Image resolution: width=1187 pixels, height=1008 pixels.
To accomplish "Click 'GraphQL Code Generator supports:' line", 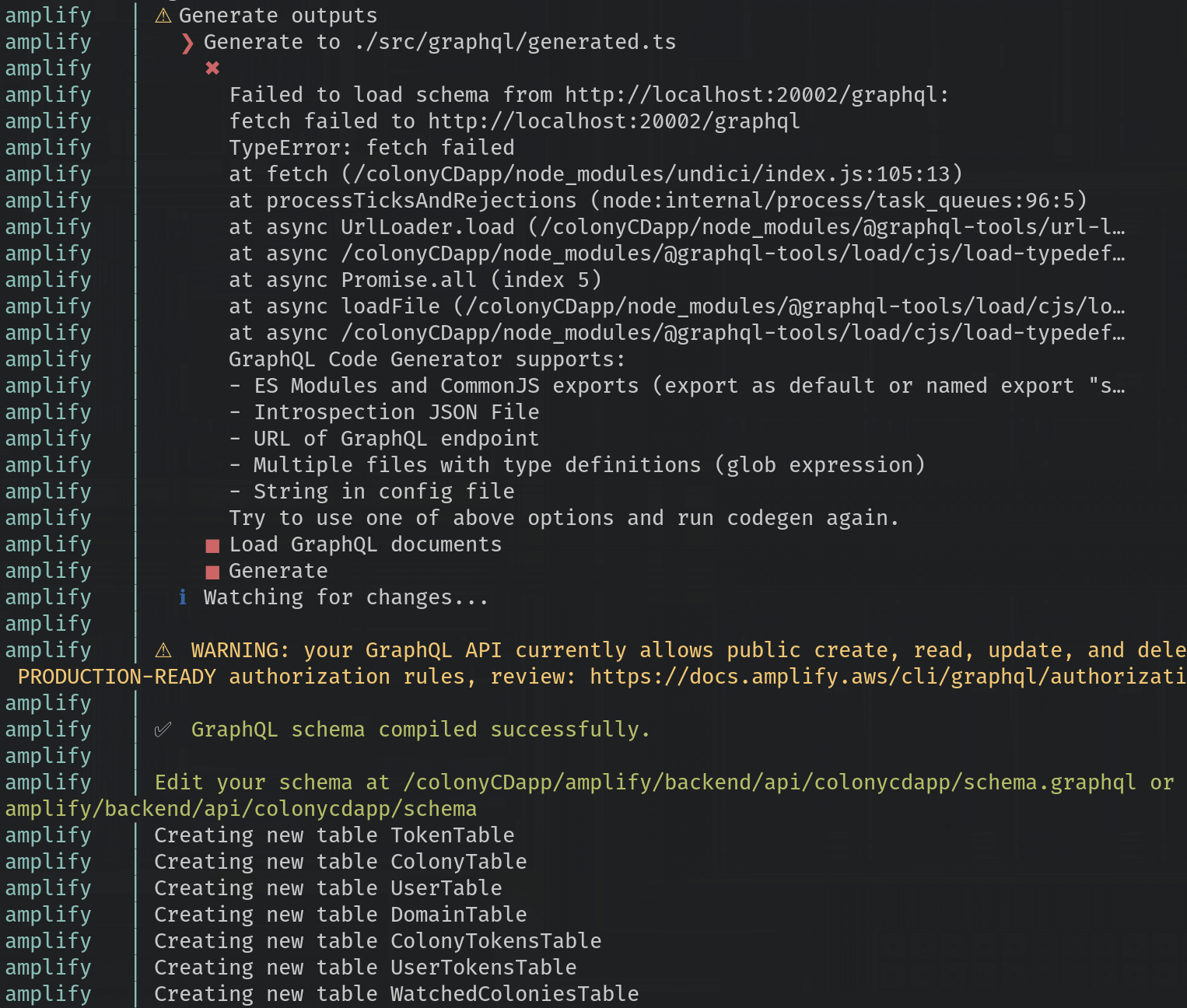I will [x=427, y=359].
